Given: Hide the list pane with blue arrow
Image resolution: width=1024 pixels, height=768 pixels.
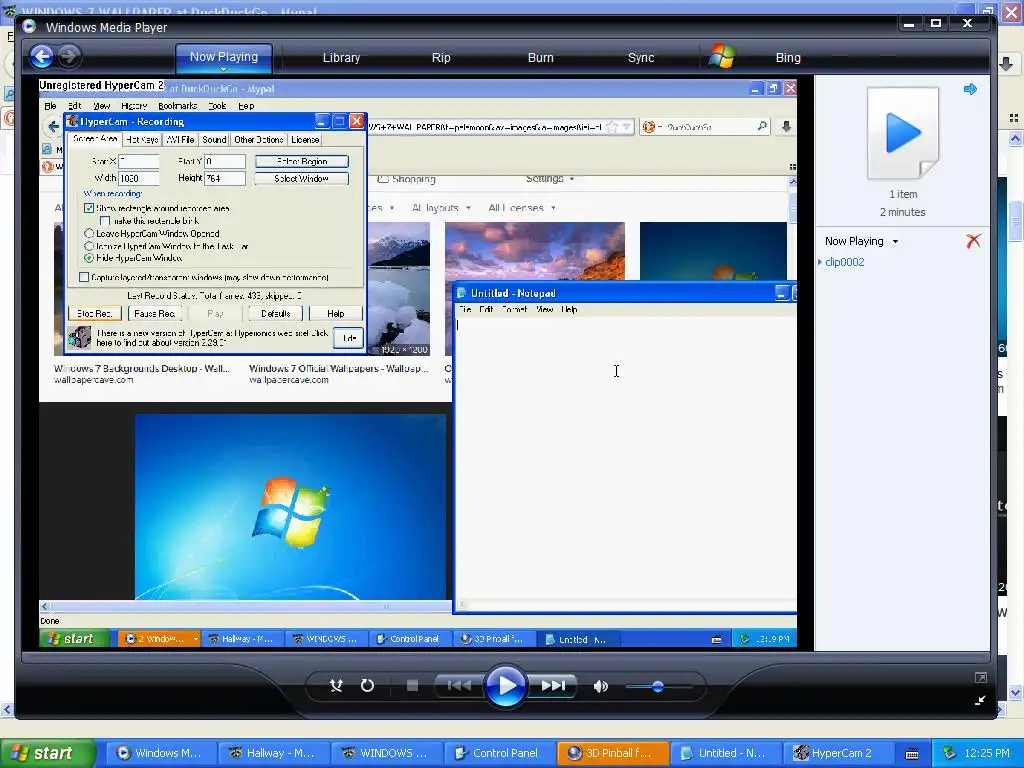Looking at the screenshot, I should tap(970, 89).
